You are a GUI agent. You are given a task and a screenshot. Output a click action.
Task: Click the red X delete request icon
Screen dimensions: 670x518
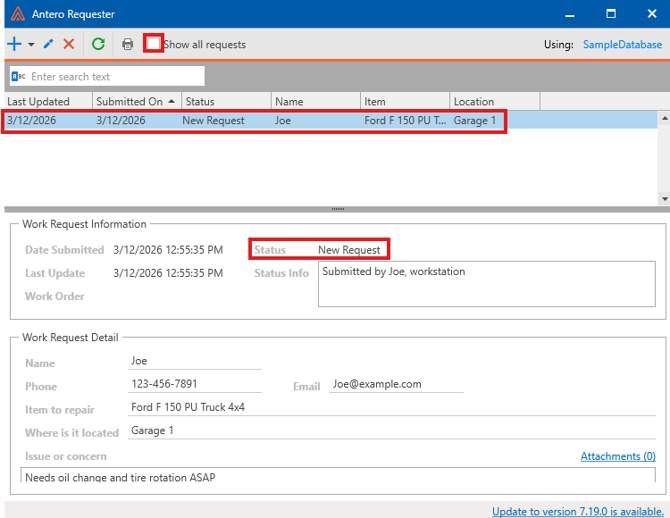pyautogui.click(x=69, y=44)
